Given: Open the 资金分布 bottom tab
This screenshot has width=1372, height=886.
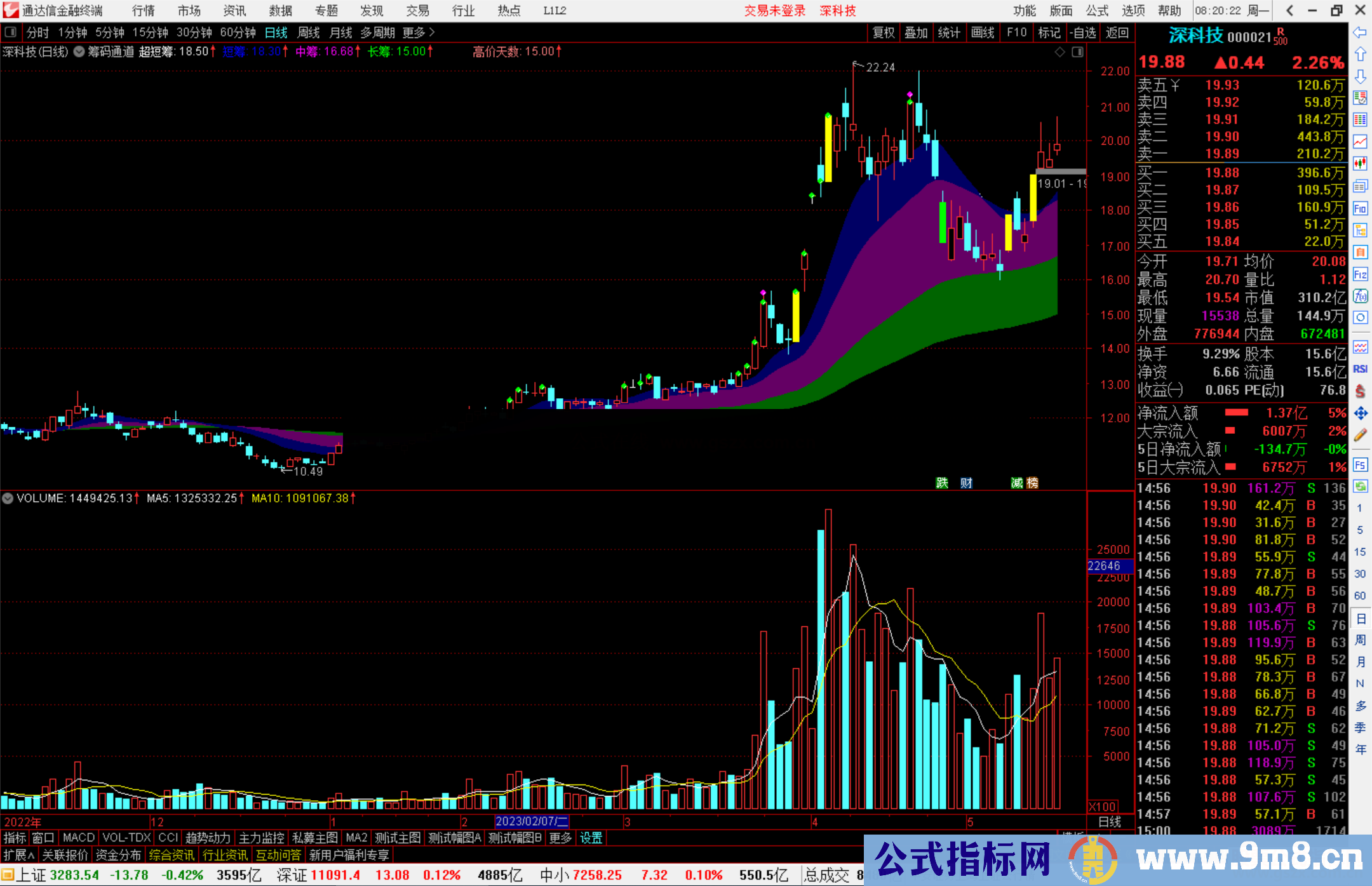Looking at the screenshot, I should pos(118,855).
